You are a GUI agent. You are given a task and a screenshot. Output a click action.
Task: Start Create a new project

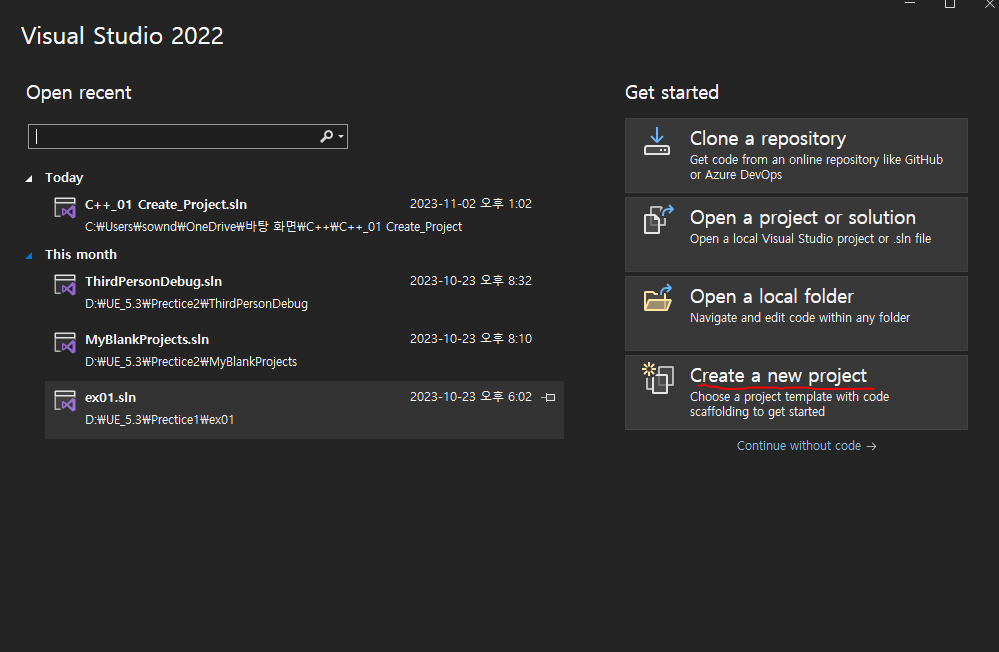[796, 393]
